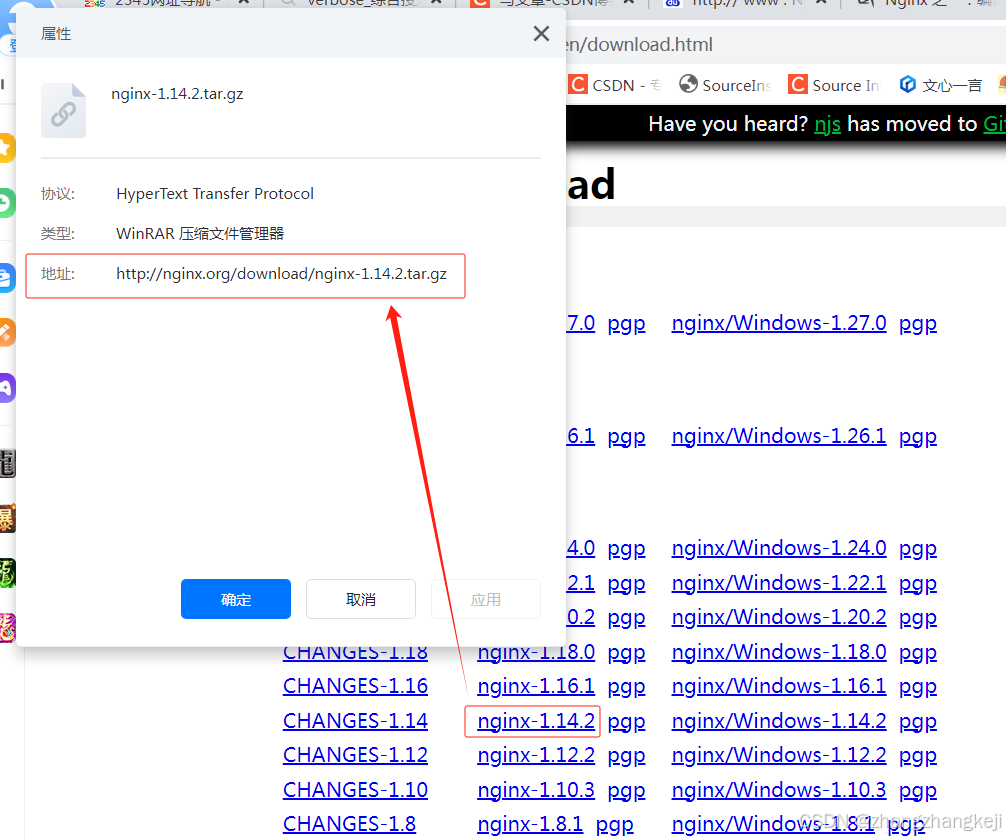Open the nginx-1.14.2 download link
The width and height of the screenshot is (1006, 839).
coord(536,721)
